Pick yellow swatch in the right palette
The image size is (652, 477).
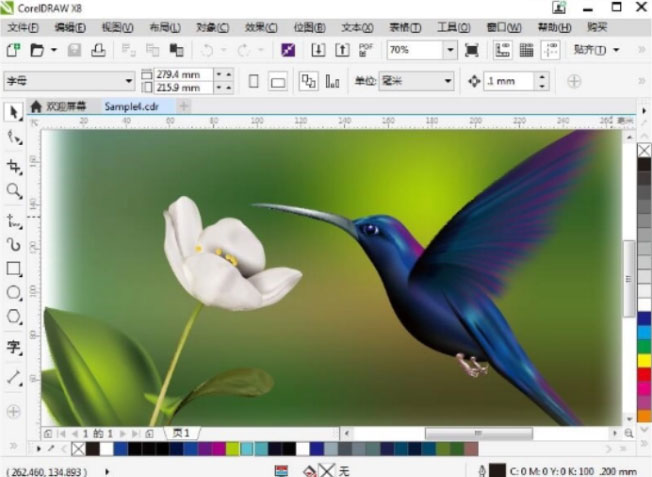click(644, 361)
